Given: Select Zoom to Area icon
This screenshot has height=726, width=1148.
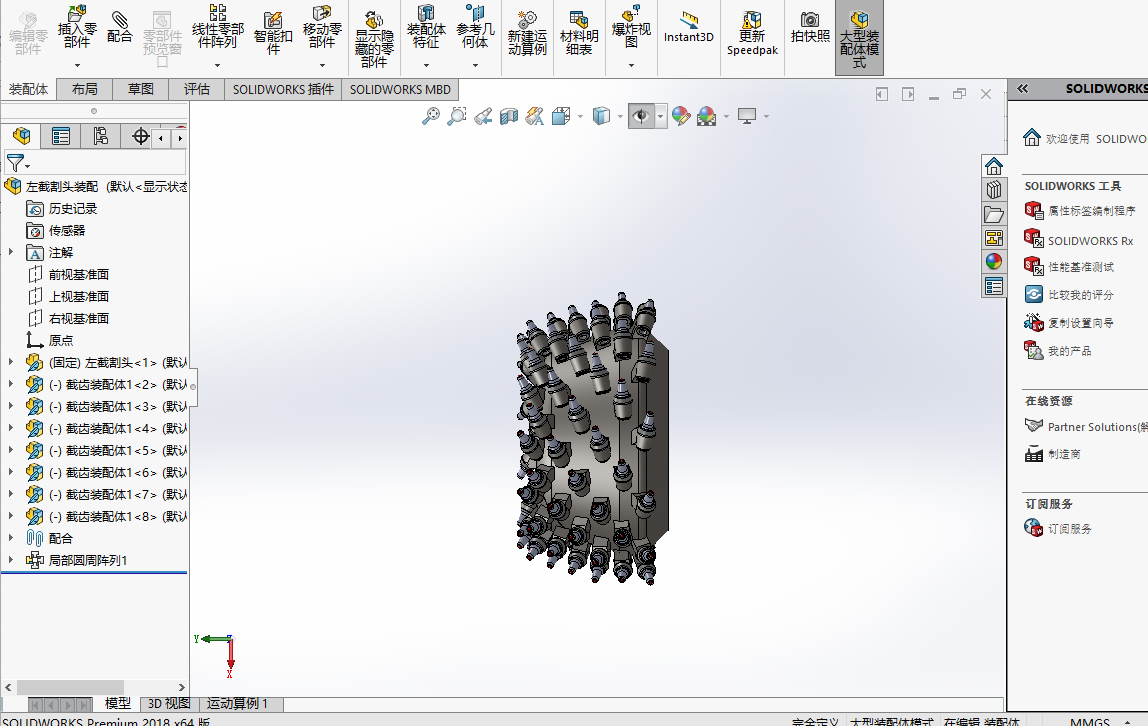Looking at the screenshot, I should coord(456,116).
